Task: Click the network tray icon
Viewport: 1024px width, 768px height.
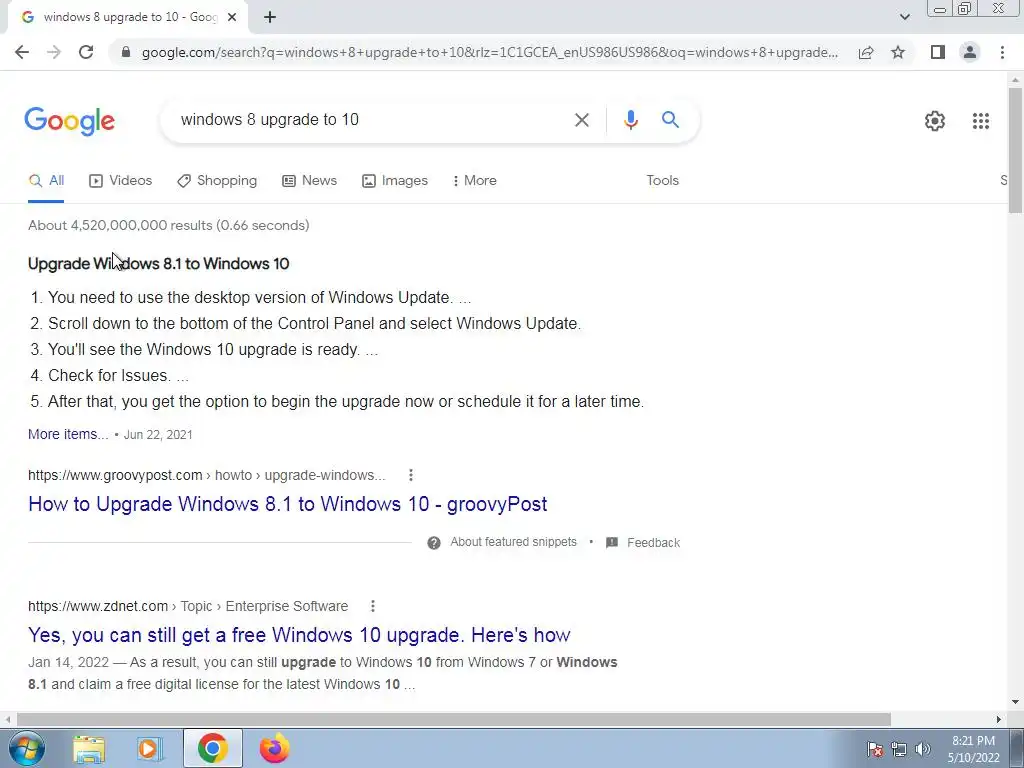Action: point(899,749)
